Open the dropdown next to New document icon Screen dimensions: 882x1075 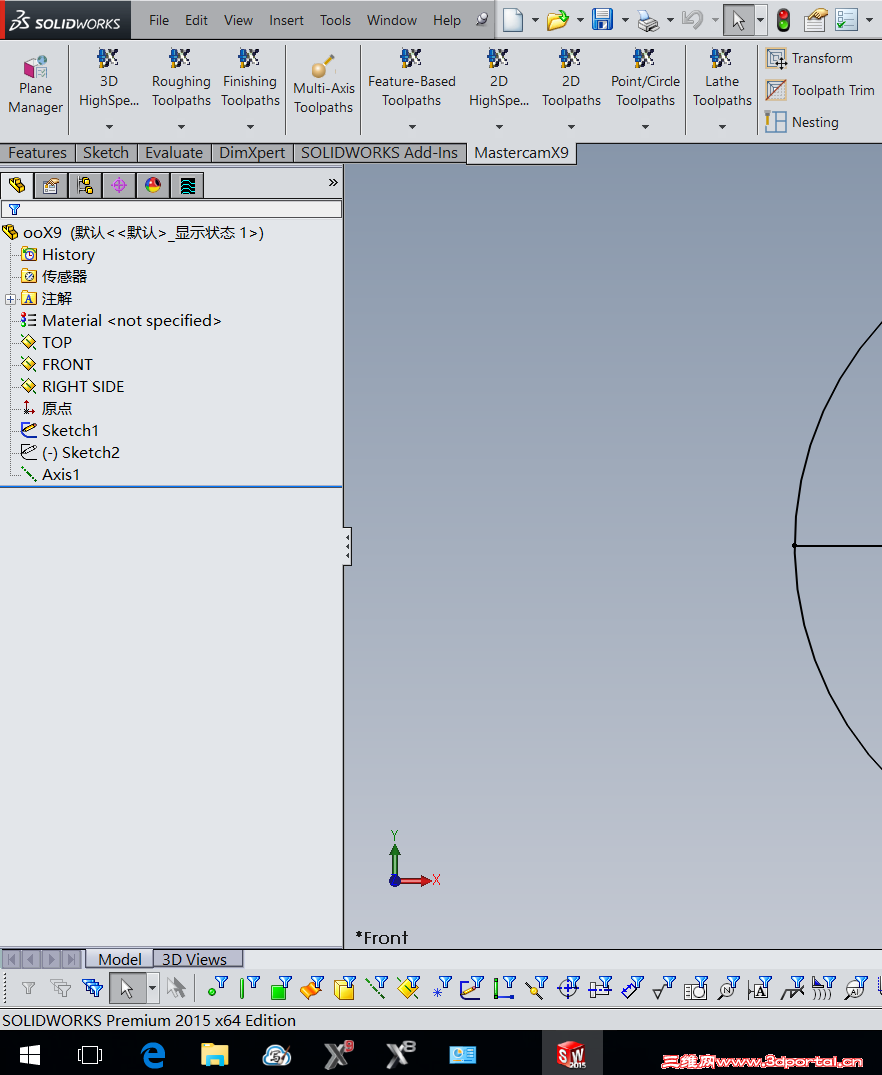click(535, 21)
